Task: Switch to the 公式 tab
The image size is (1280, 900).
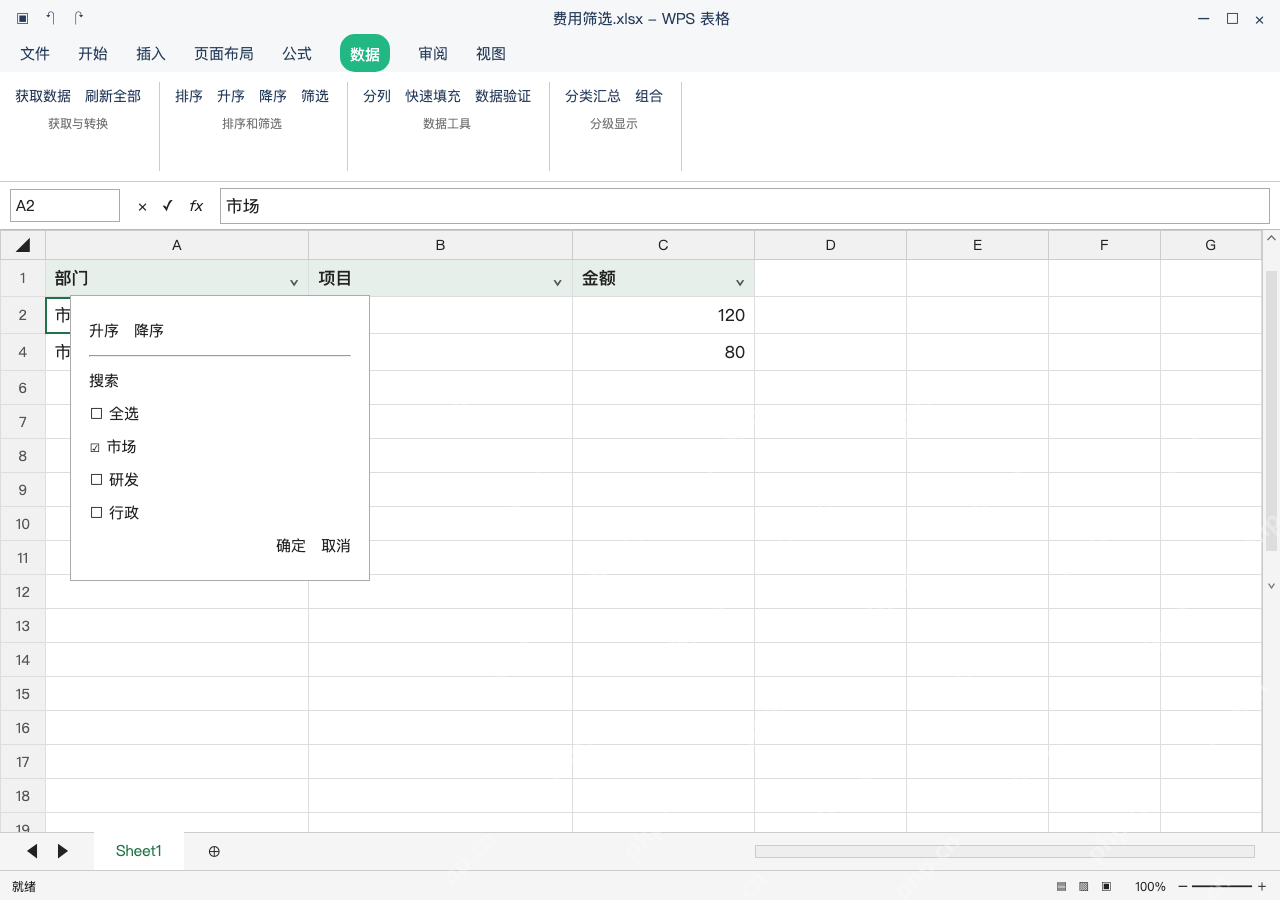Action: point(297,54)
